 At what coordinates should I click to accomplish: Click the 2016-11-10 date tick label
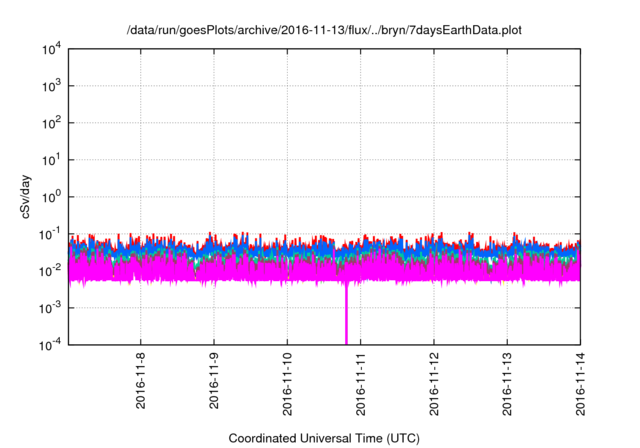point(287,384)
